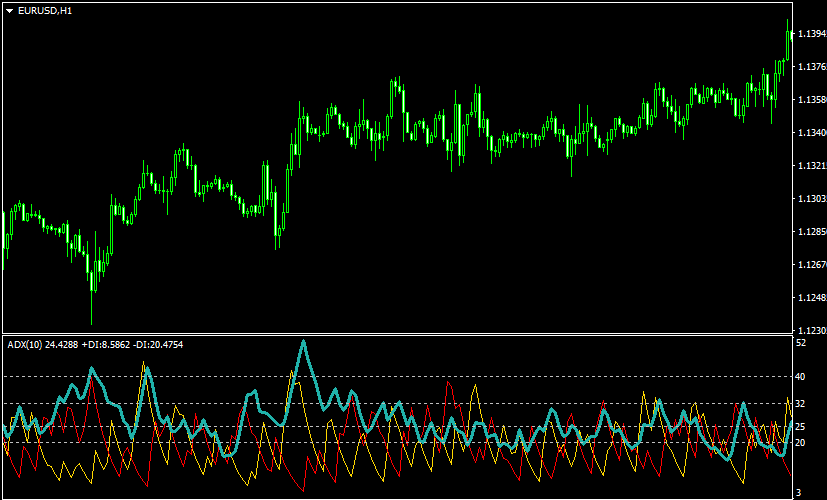The image size is (827, 500).
Task: Click the -DI:20.4754 value in indicator header
Action: (158, 344)
